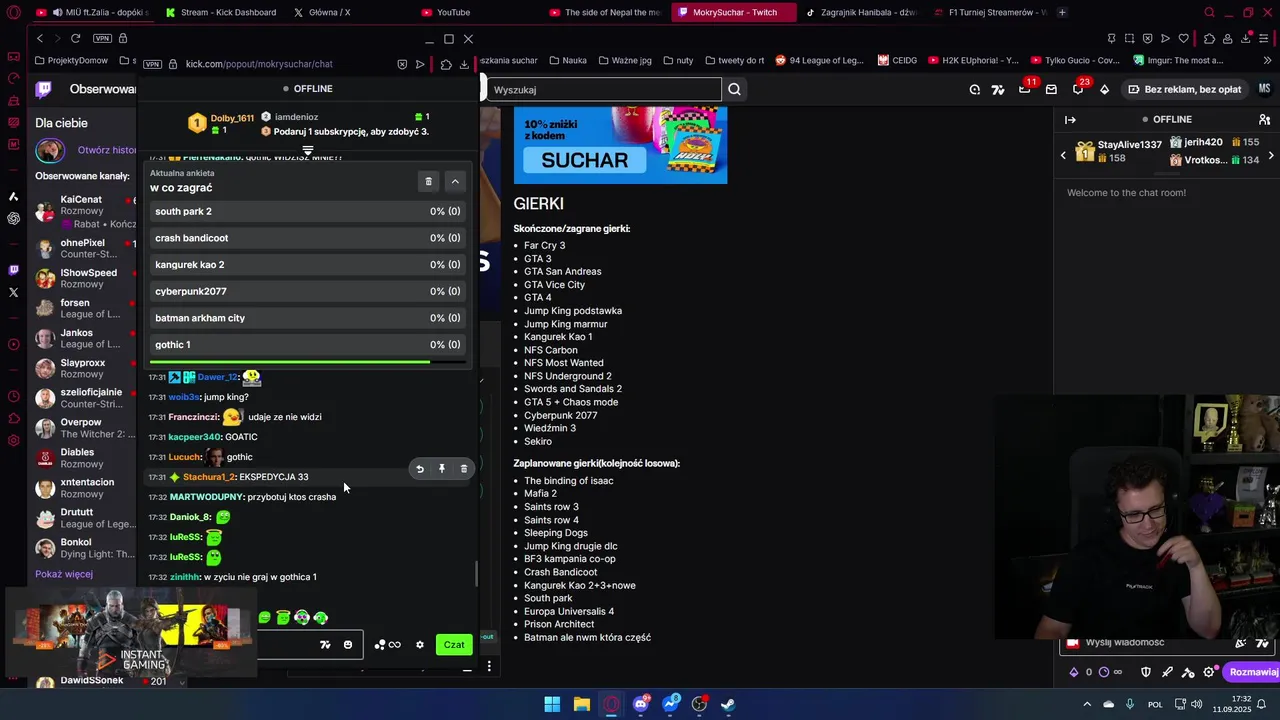
Task: Delete Stachura1_2's message with trash icon
Action: 464,469
